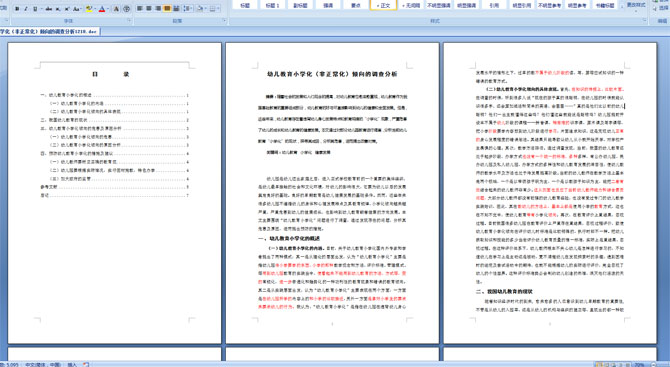Click the enclosed character icon
Image resolution: width=670 pixels, height=367 pixels.
tap(126, 9)
